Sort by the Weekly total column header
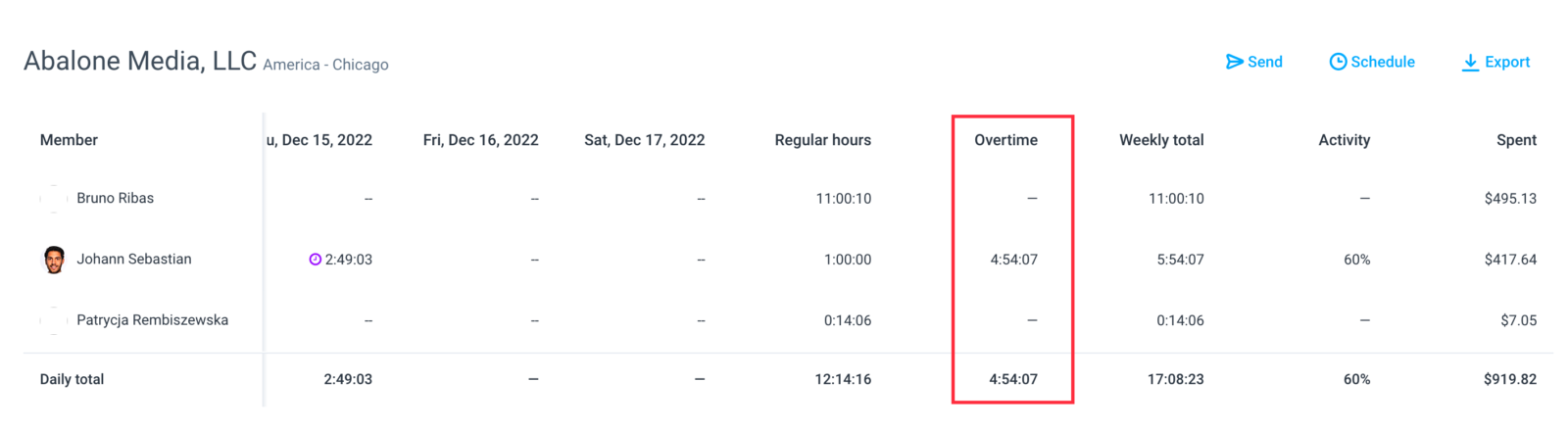The width and height of the screenshot is (1568, 429). (x=1161, y=140)
